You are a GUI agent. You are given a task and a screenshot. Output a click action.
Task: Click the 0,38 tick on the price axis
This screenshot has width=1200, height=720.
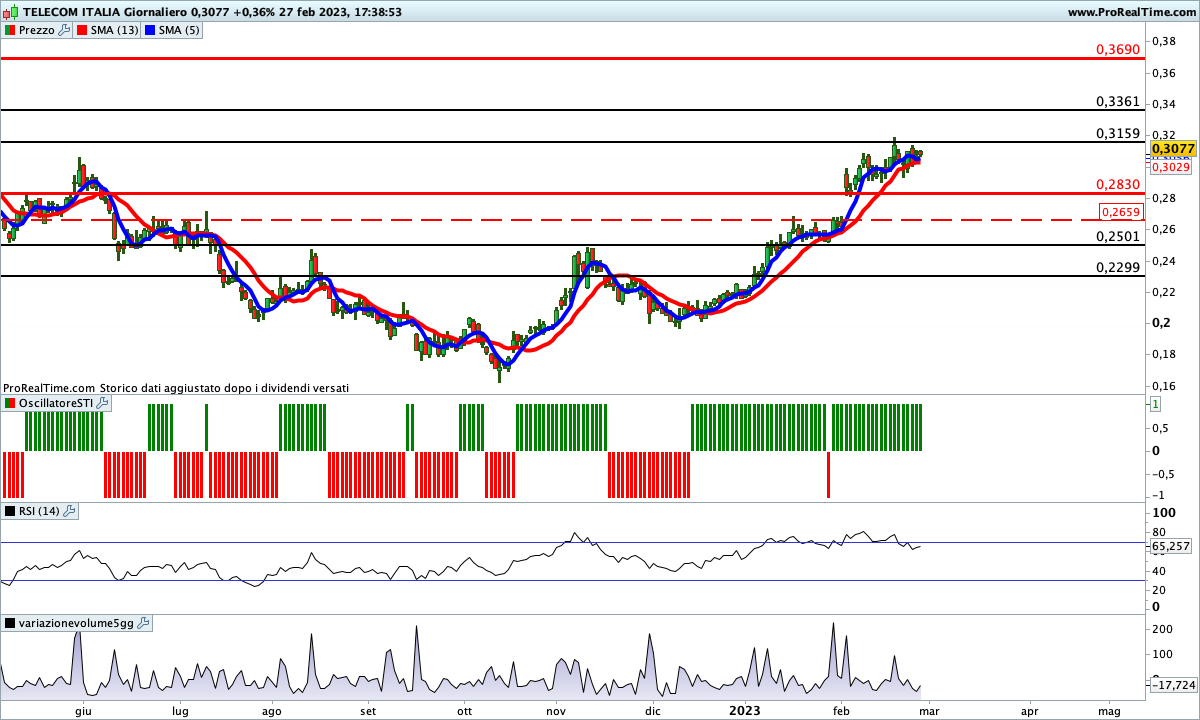coord(1163,41)
